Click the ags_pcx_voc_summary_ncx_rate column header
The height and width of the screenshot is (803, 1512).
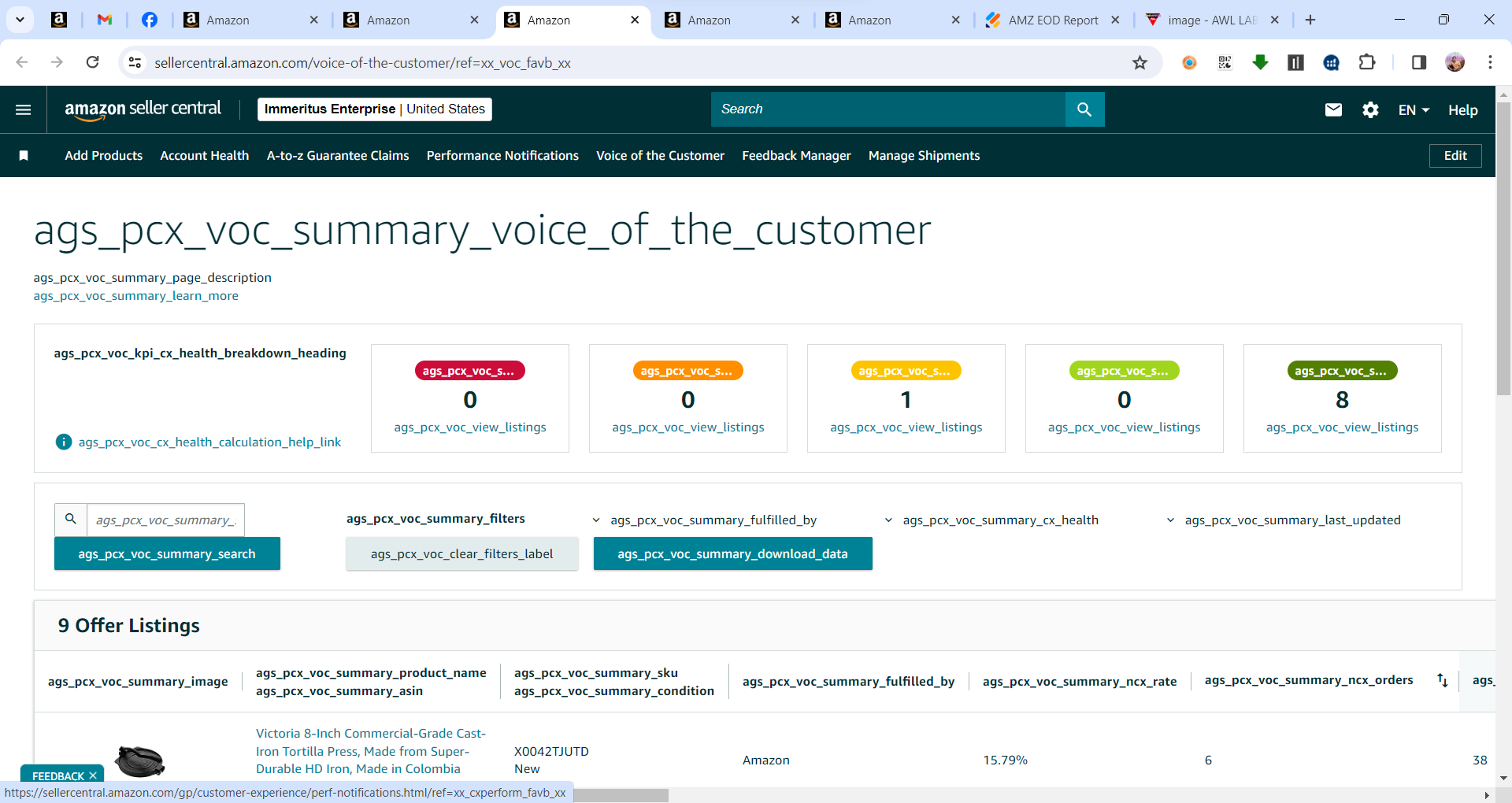tap(1080, 682)
